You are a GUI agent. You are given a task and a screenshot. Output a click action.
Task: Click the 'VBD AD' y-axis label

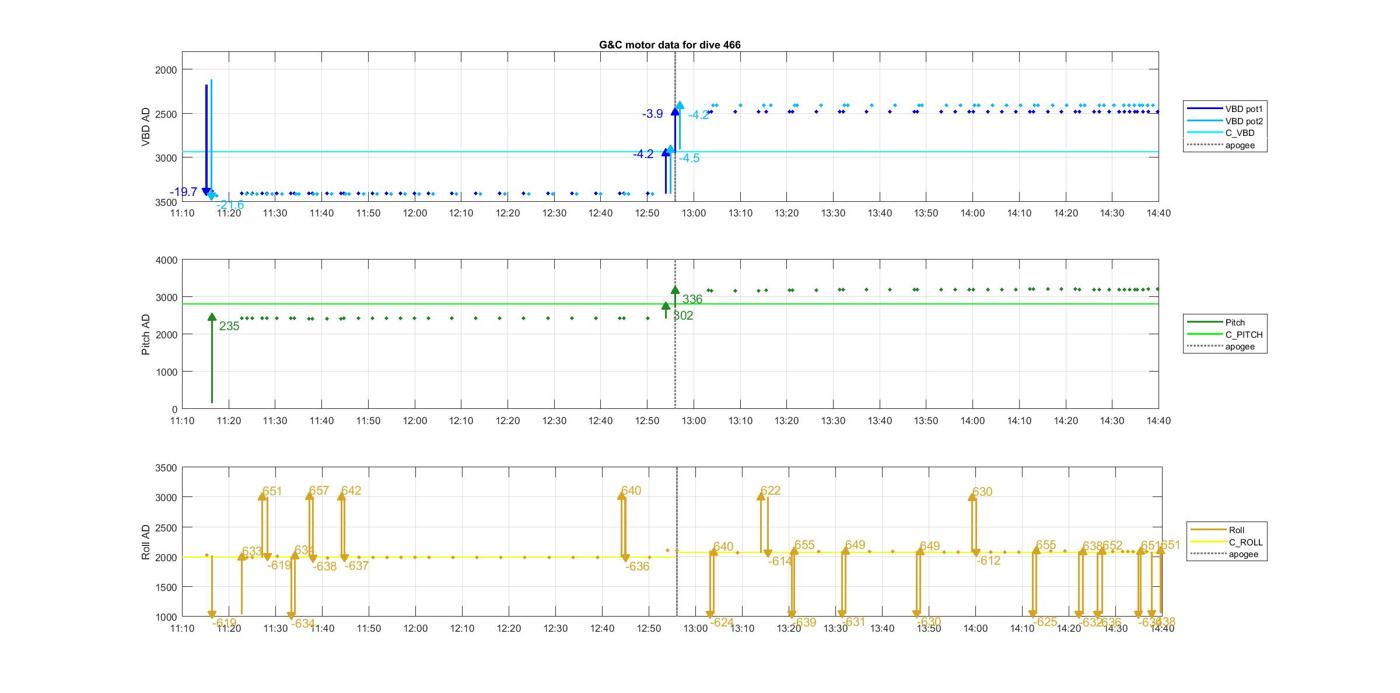[x=146, y=127]
